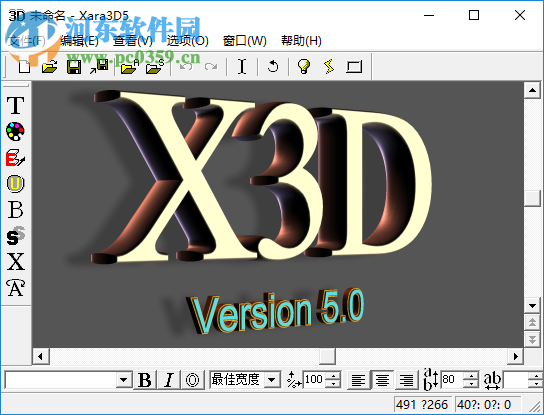
Task: Open the 文件(F) menu
Action: (27, 41)
